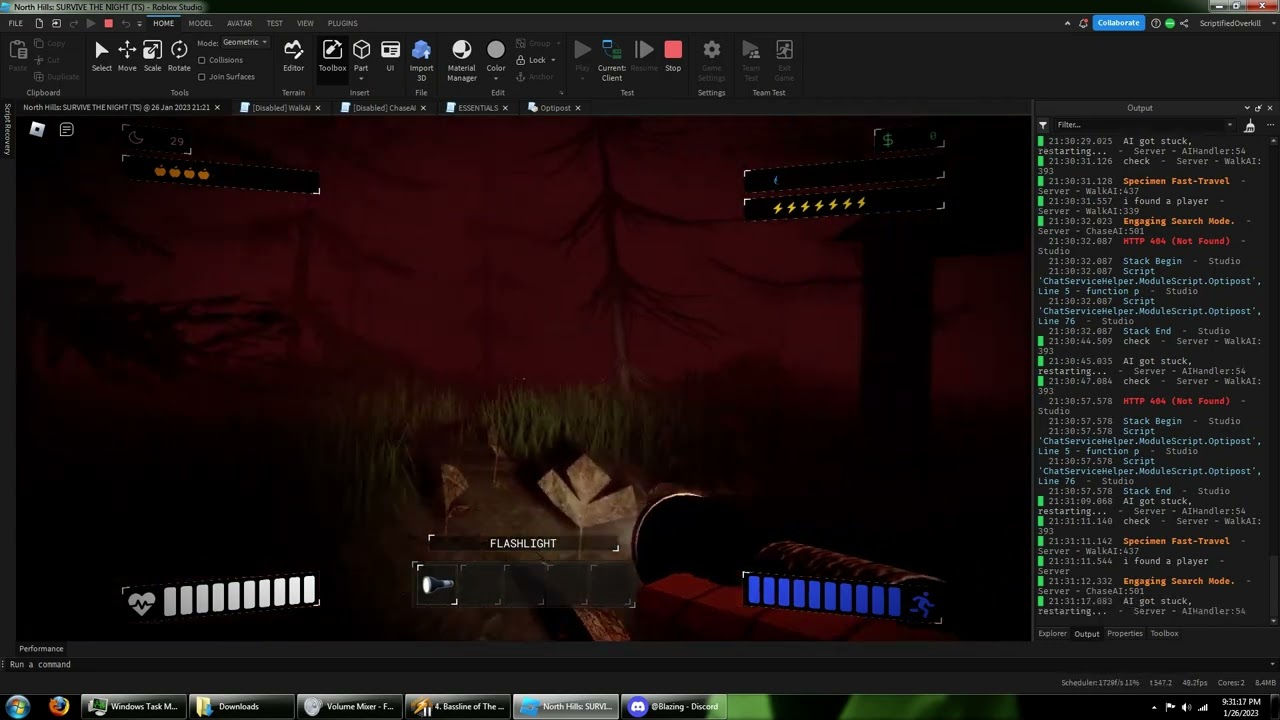Activate the Rotate tool
Screen dimensions: 1280x720
179,56
